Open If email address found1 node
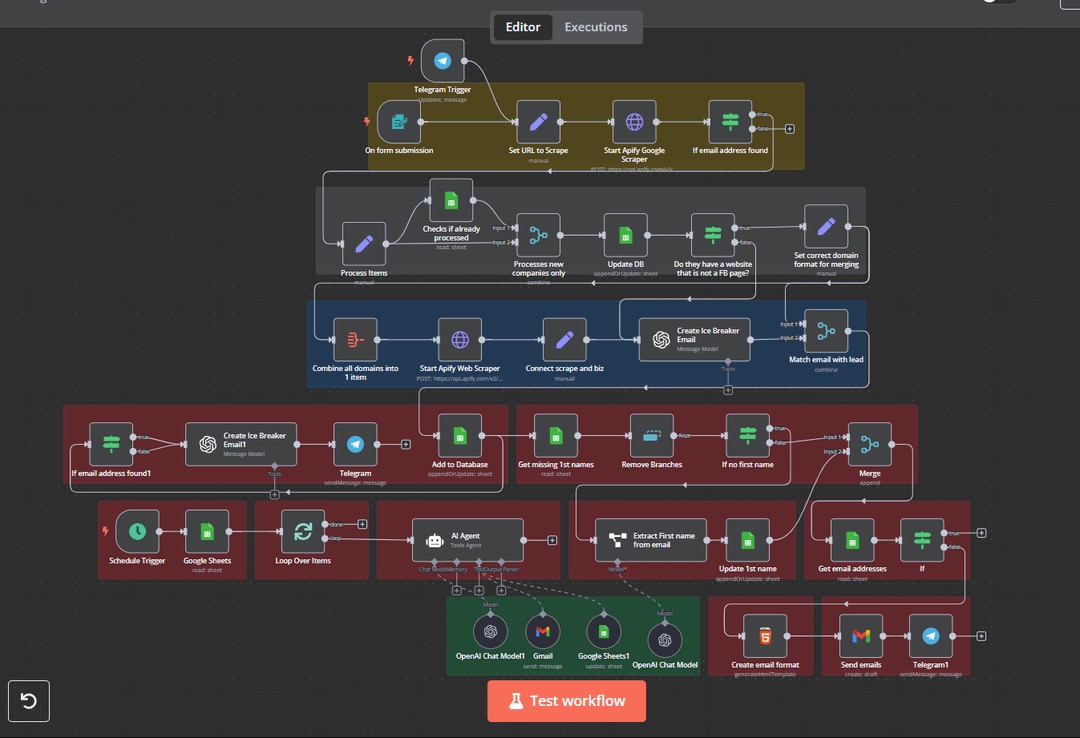 [x=111, y=444]
